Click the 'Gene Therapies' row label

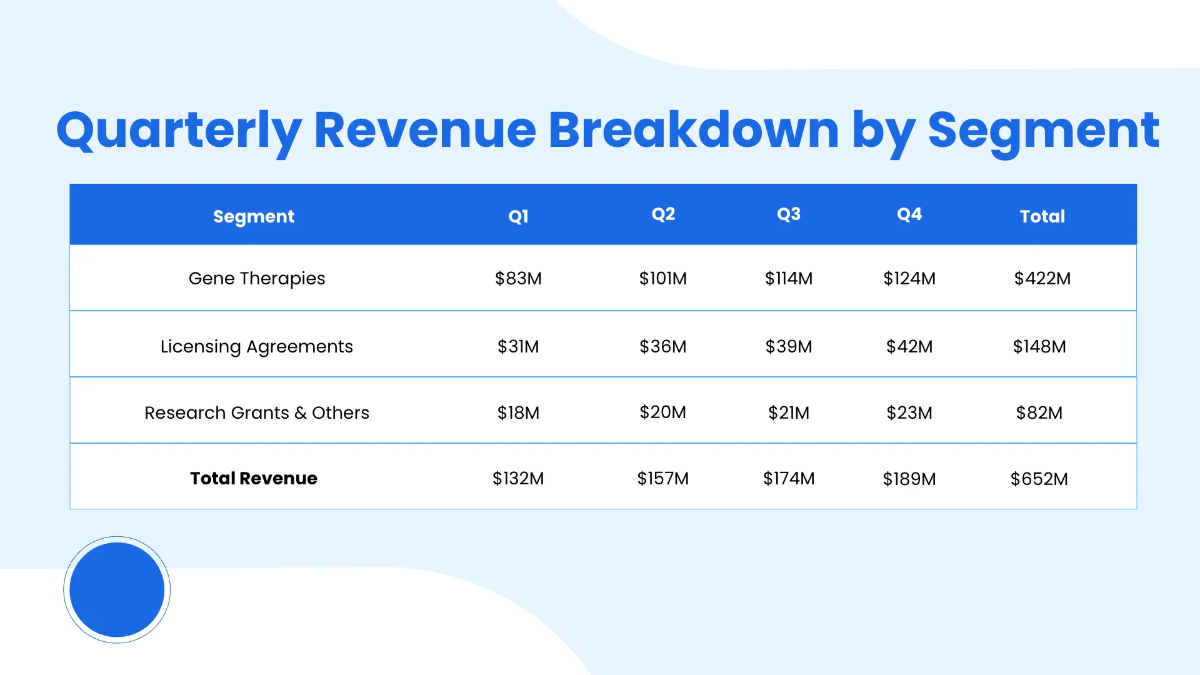[257, 278]
